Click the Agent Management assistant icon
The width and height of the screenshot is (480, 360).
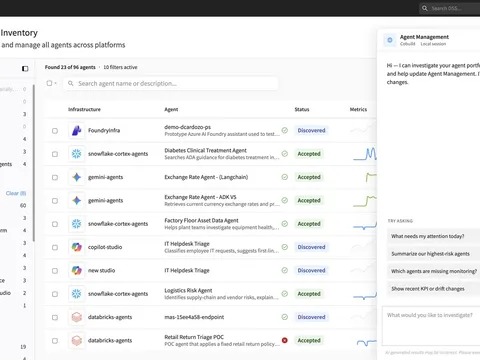click(x=390, y=40)
